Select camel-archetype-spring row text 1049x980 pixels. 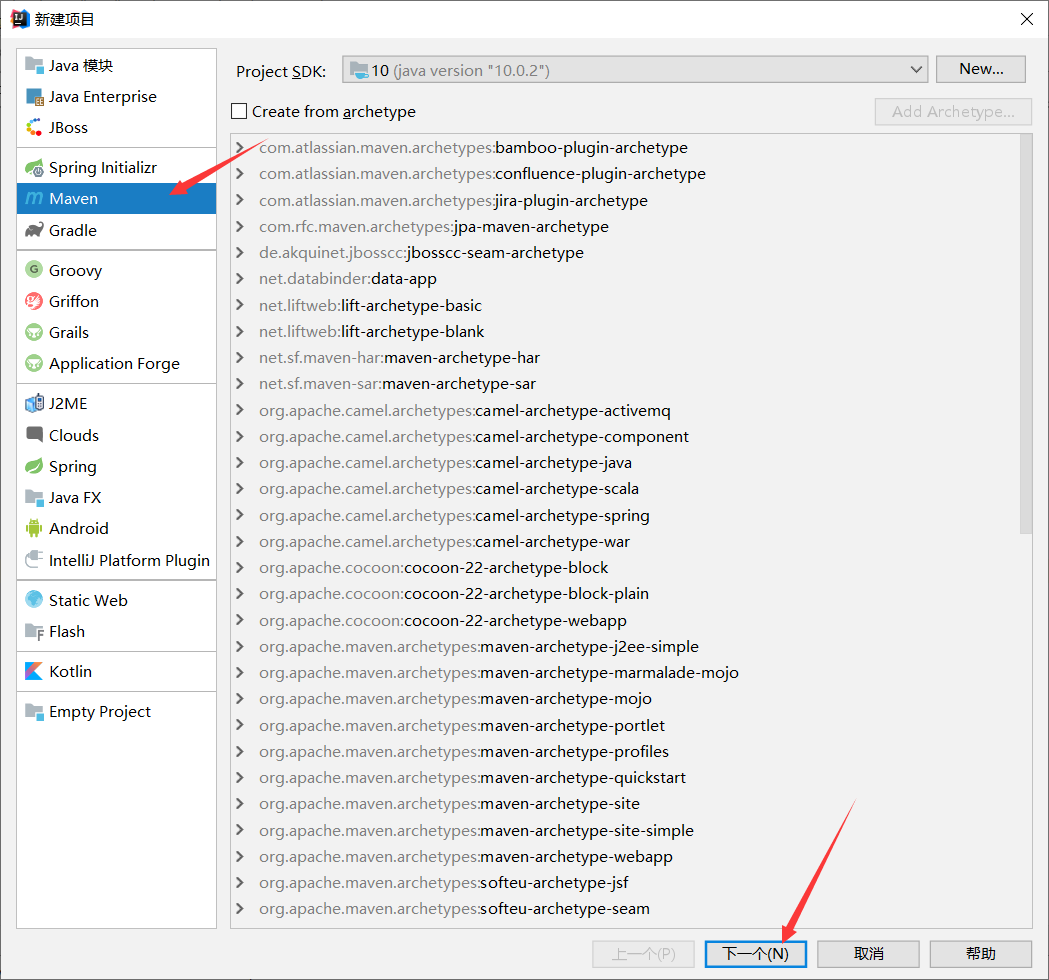(x=454, y=515)
